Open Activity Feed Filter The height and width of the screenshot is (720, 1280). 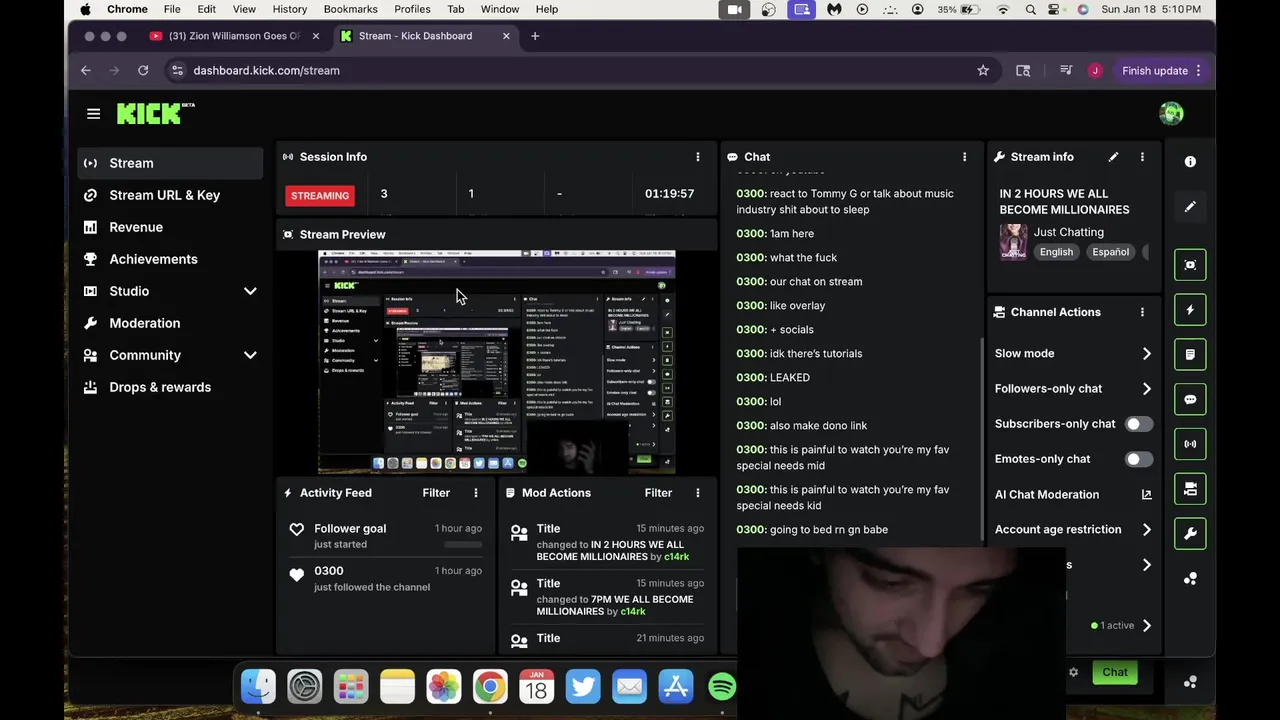pos(436,493)
